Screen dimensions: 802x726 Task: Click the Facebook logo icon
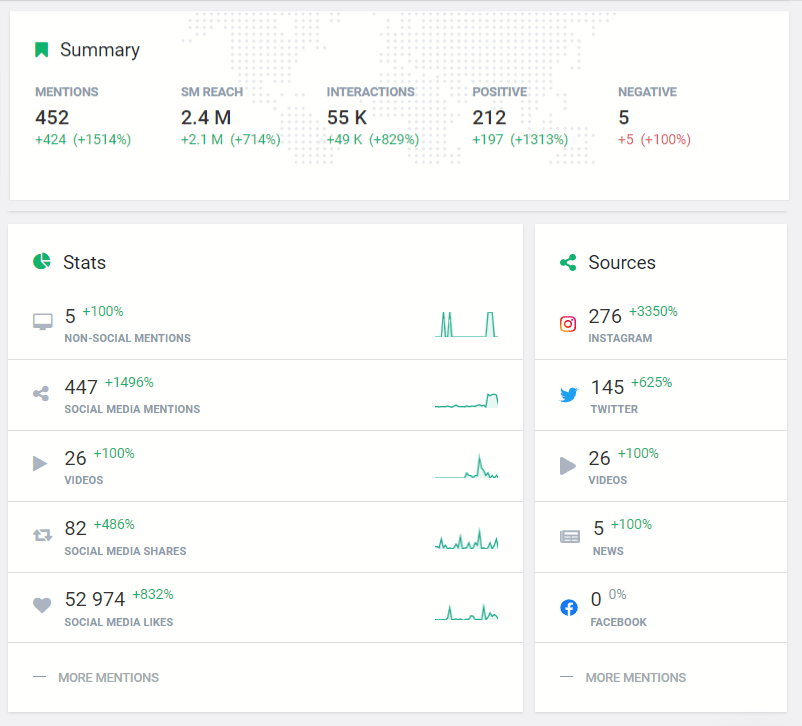pyautogui.click(x=568, y=607)
